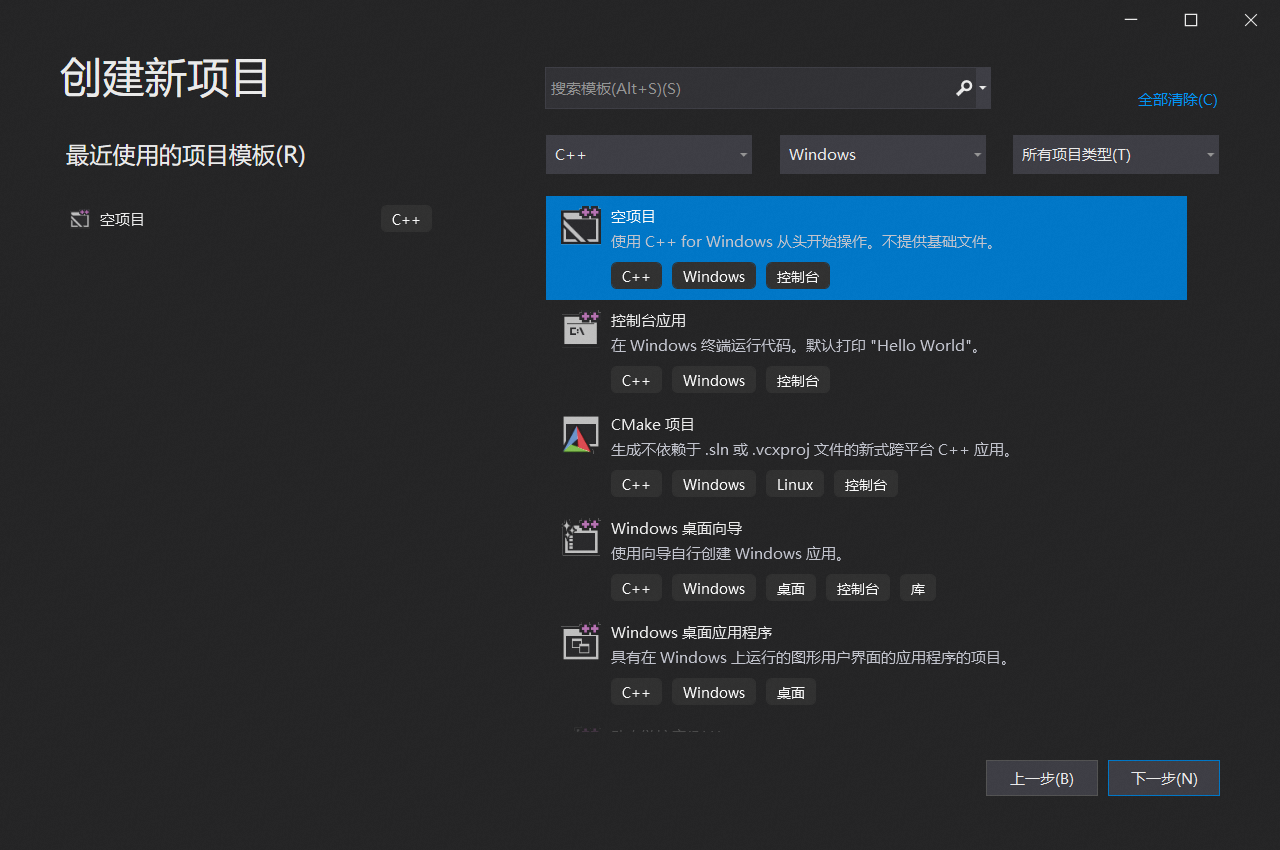Click the 控制台应用 template icon
This screenshot has width=1280, height=850.
(x=581, y=328)
